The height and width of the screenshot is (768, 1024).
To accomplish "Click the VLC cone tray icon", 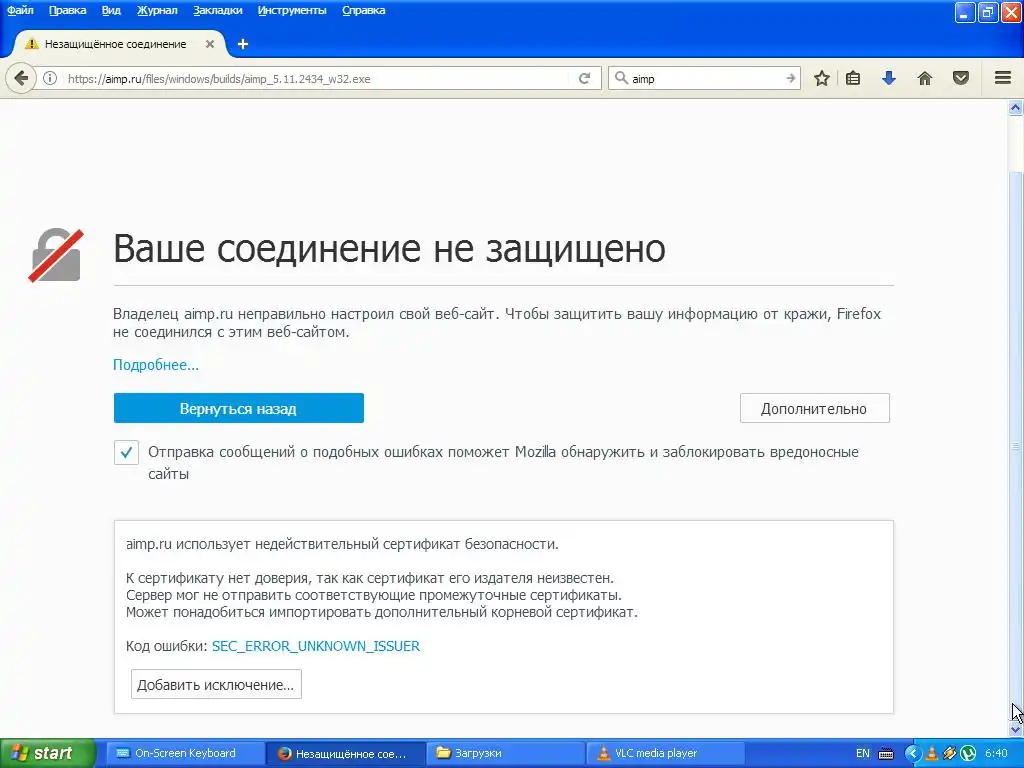I will 932,753.
